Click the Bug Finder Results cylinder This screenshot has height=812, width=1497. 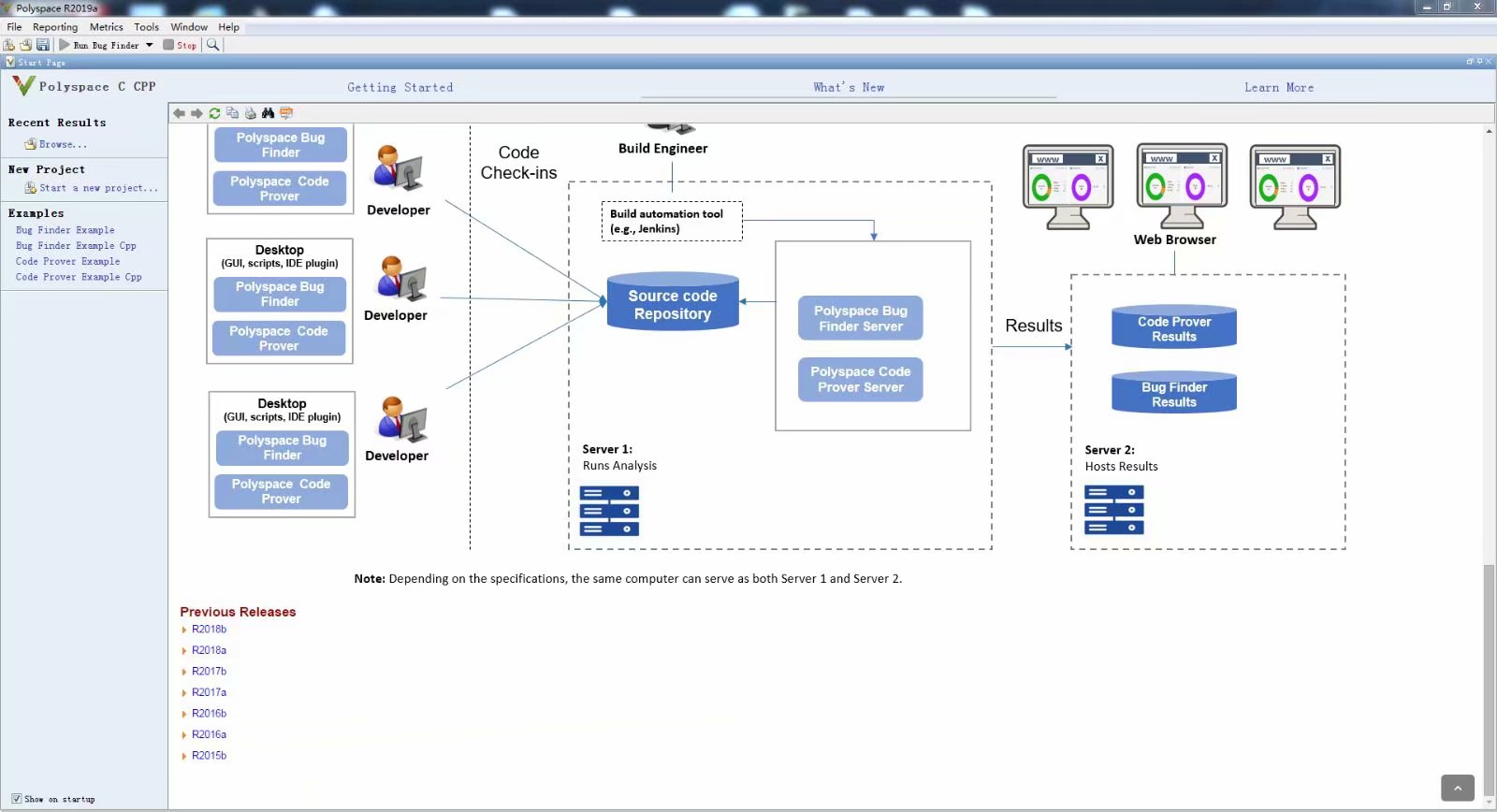coord(1174,392)
